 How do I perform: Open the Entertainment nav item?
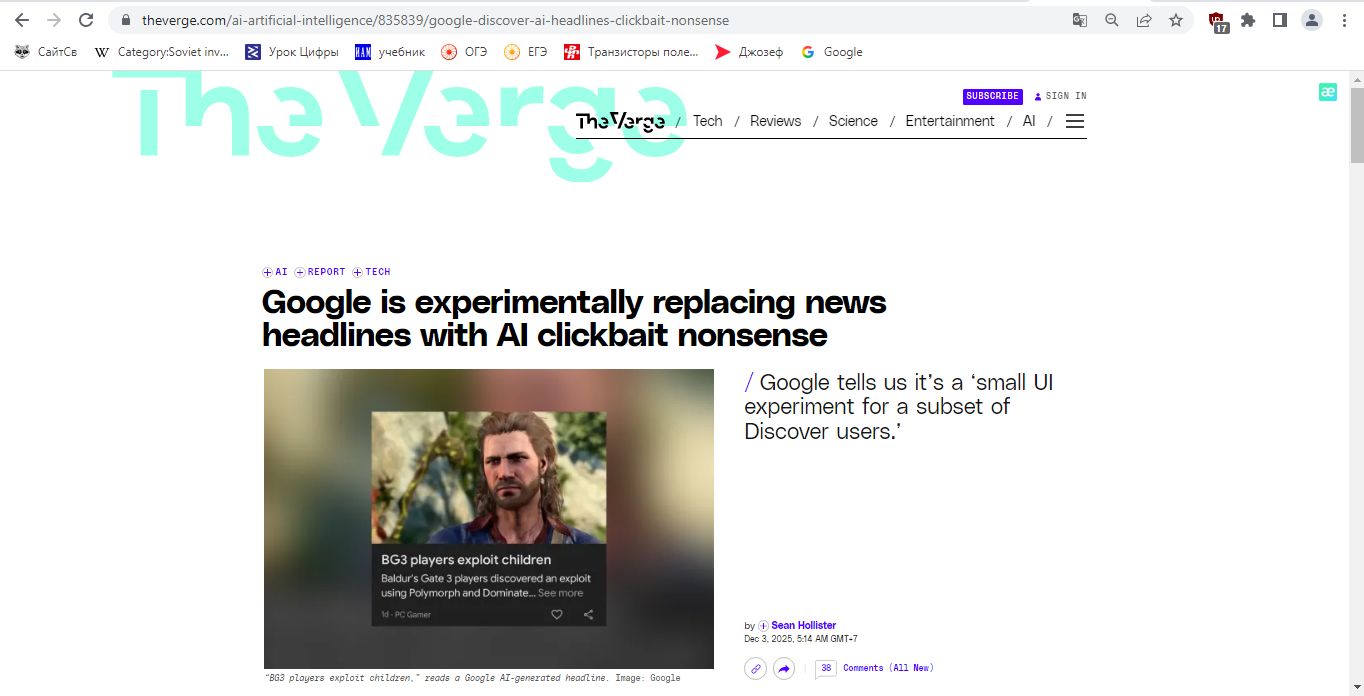coord(949,121)
